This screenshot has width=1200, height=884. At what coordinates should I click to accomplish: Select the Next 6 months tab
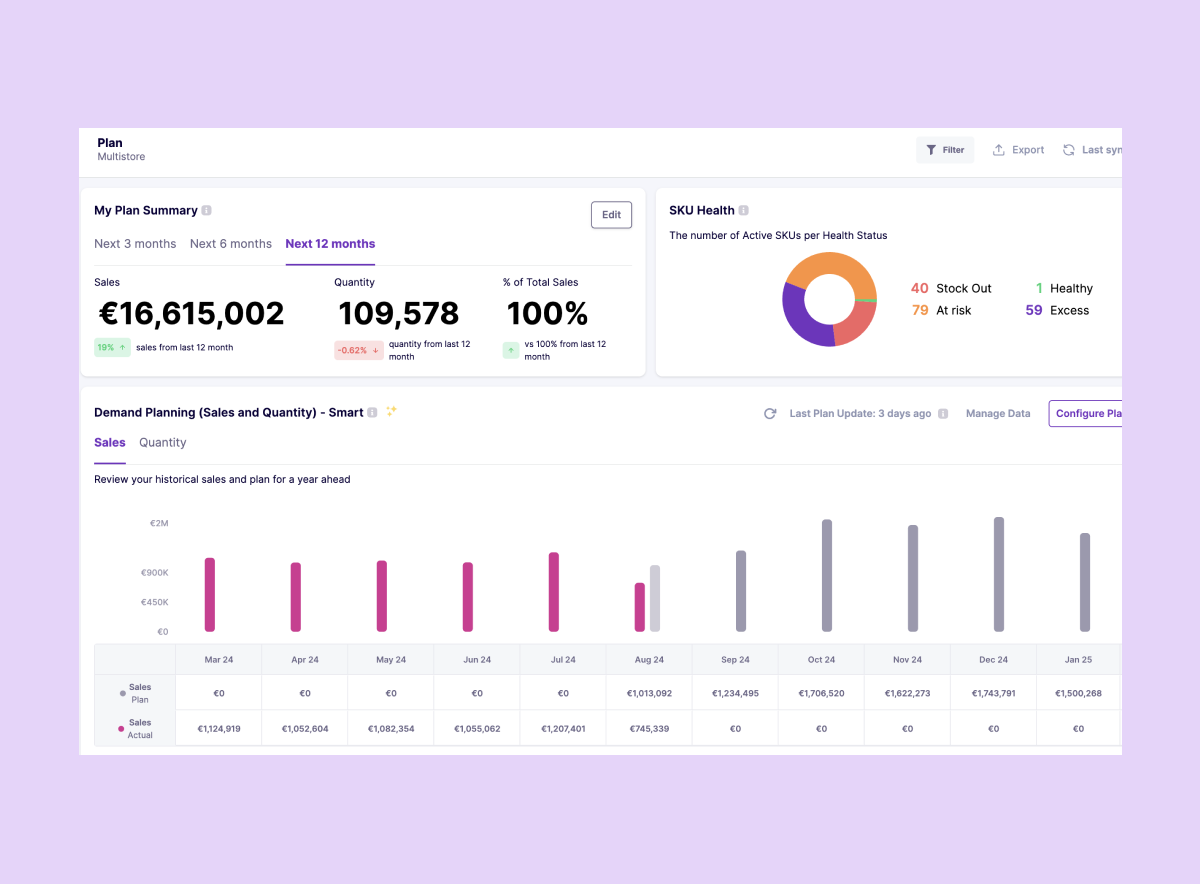230,243
